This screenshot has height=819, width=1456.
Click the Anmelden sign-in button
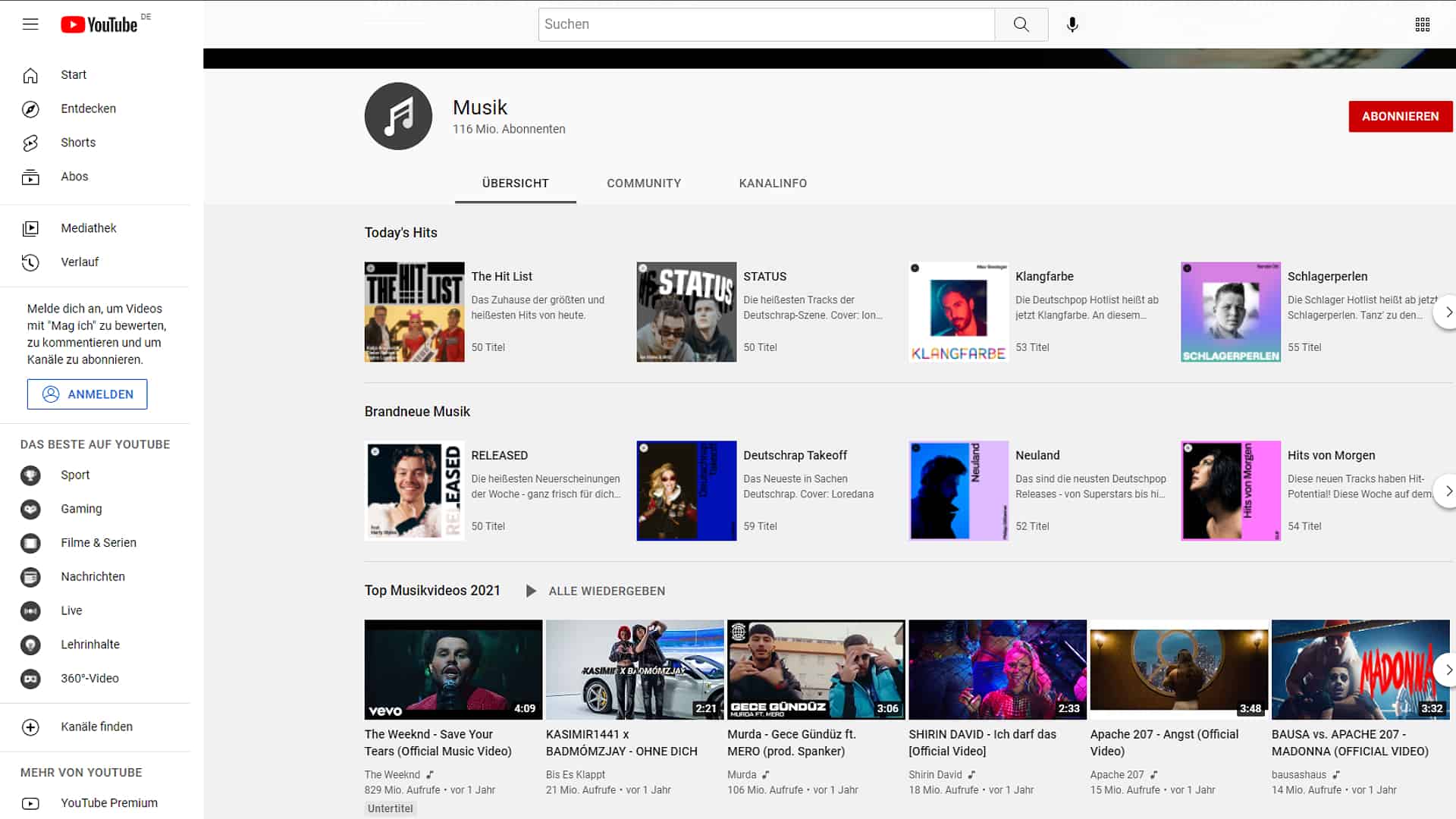[87, 394]
